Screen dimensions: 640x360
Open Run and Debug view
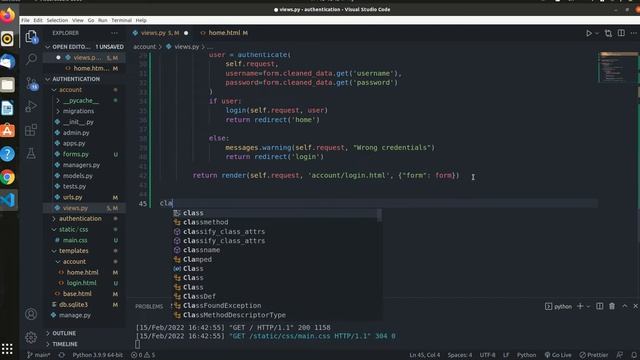pyautogui.click(x=31, y=107)
